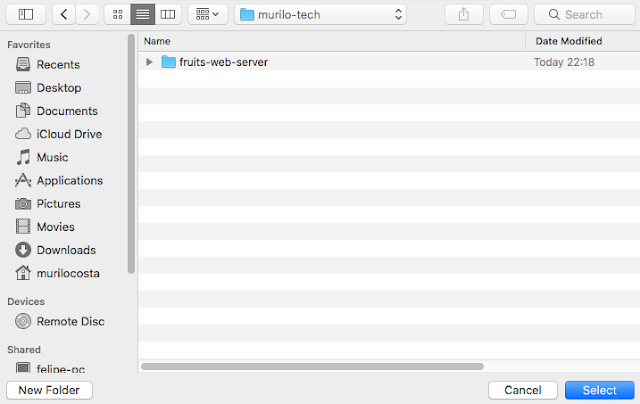Click the share toolbar button
Screen dimensions: 640x404
tap(464, 15)
